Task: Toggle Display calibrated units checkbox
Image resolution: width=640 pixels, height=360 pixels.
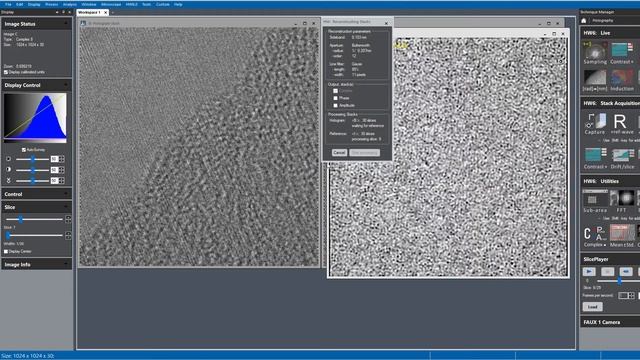Action: coord(6,72)
